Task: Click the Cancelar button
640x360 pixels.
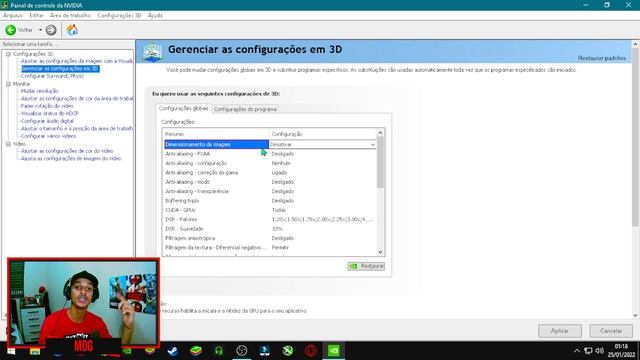Action: (611, 331)
